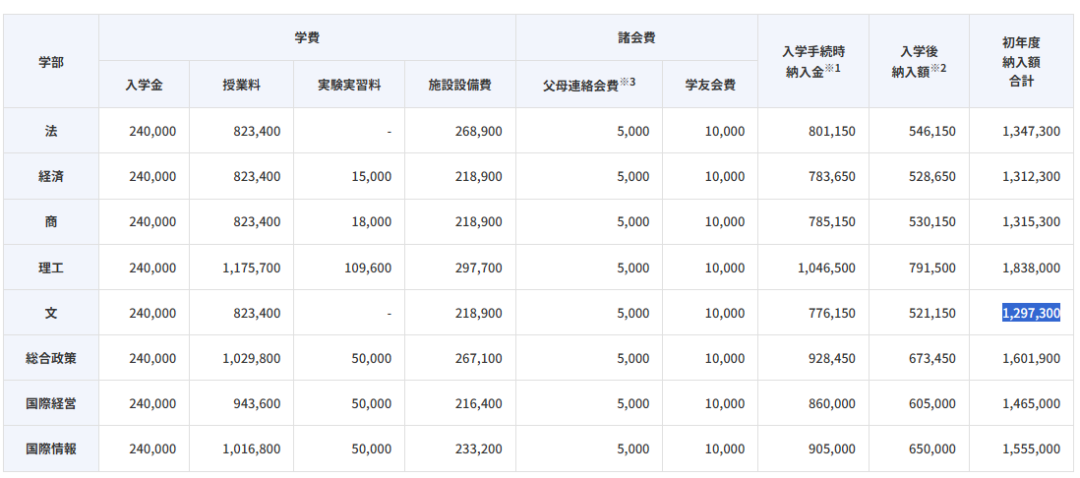1080x478 pixels.
Task: Select the 総合政策 row label
Action: coord(51,358)
